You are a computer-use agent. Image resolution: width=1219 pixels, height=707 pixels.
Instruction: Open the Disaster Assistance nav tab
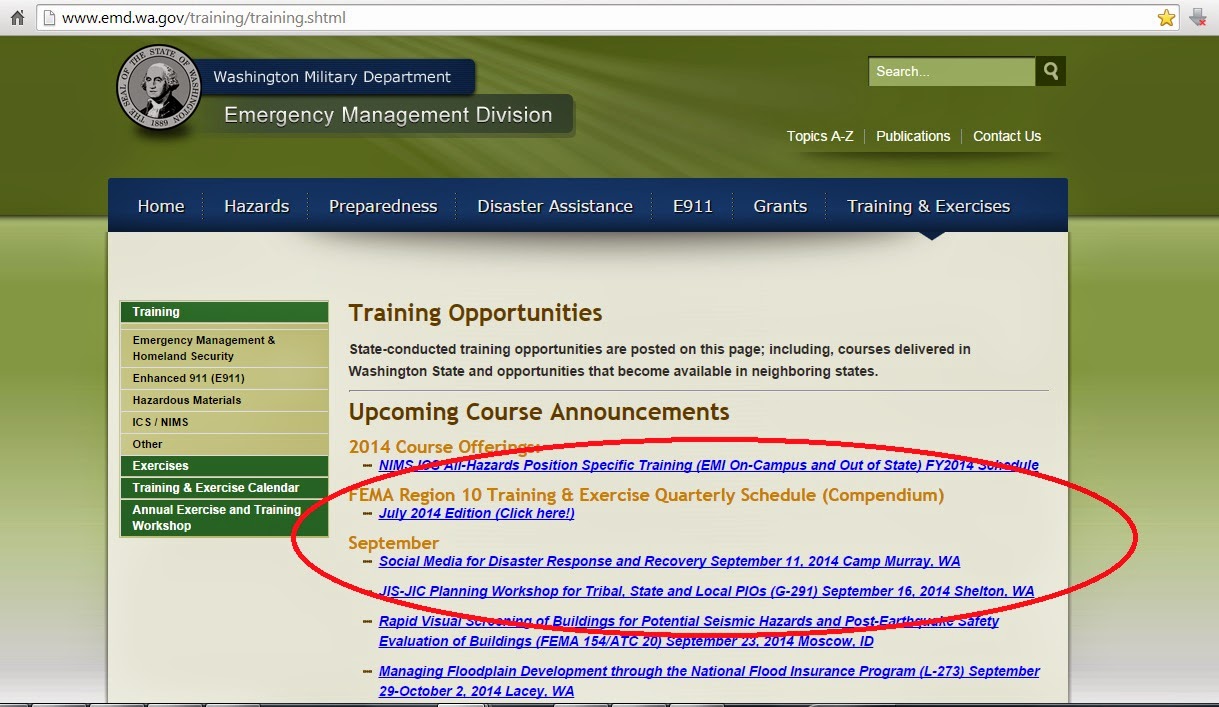point(555,206)
